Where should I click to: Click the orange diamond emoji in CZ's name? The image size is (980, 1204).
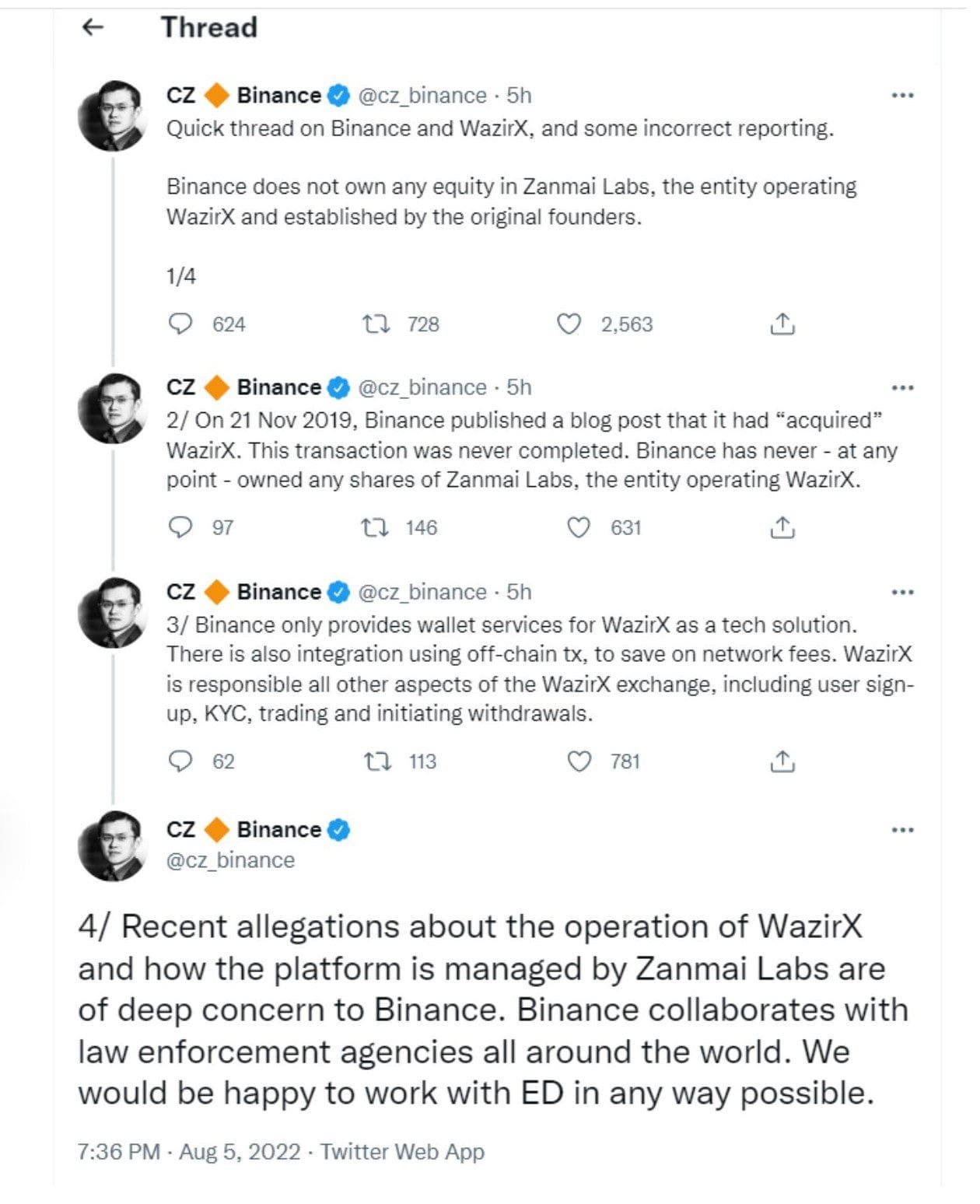(216, 95)
